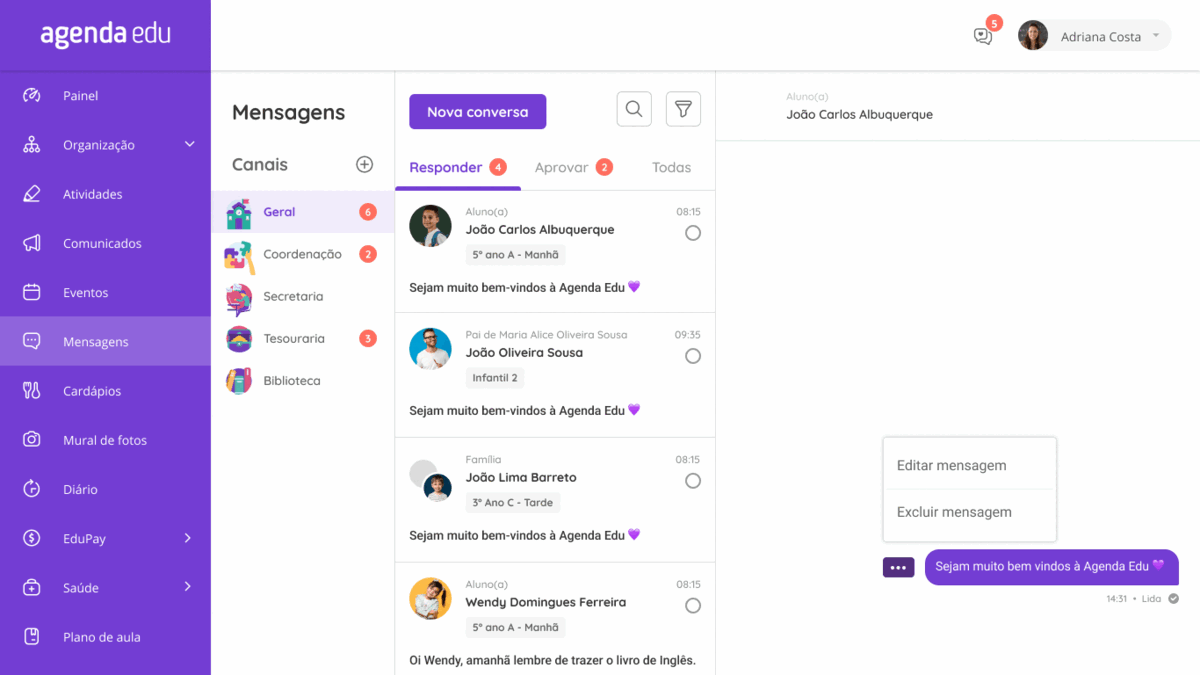Select Wendy Domingues Ferreira's message circle

click(693, 605)
